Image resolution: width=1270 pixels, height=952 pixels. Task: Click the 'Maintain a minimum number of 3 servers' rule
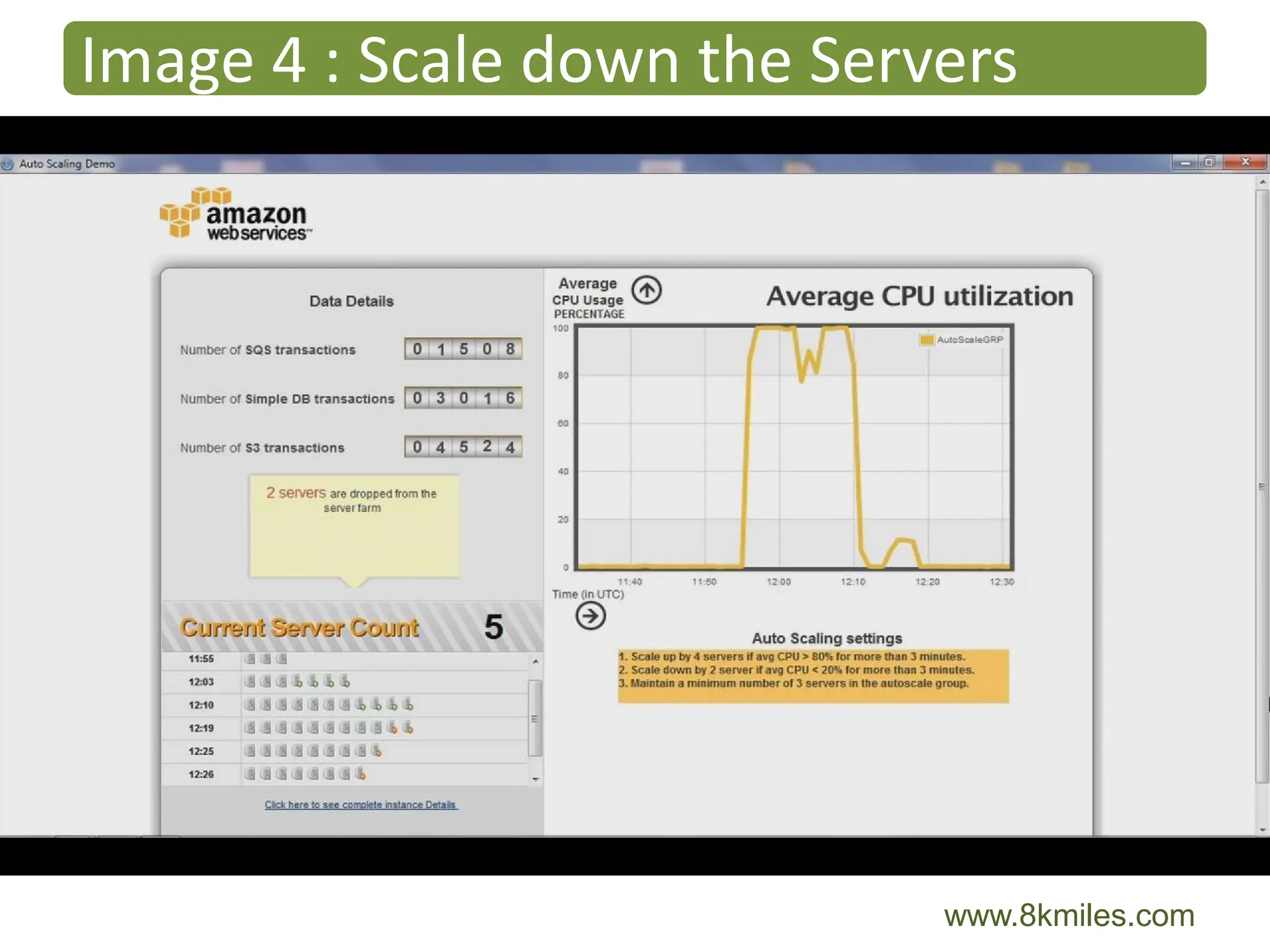793,683
